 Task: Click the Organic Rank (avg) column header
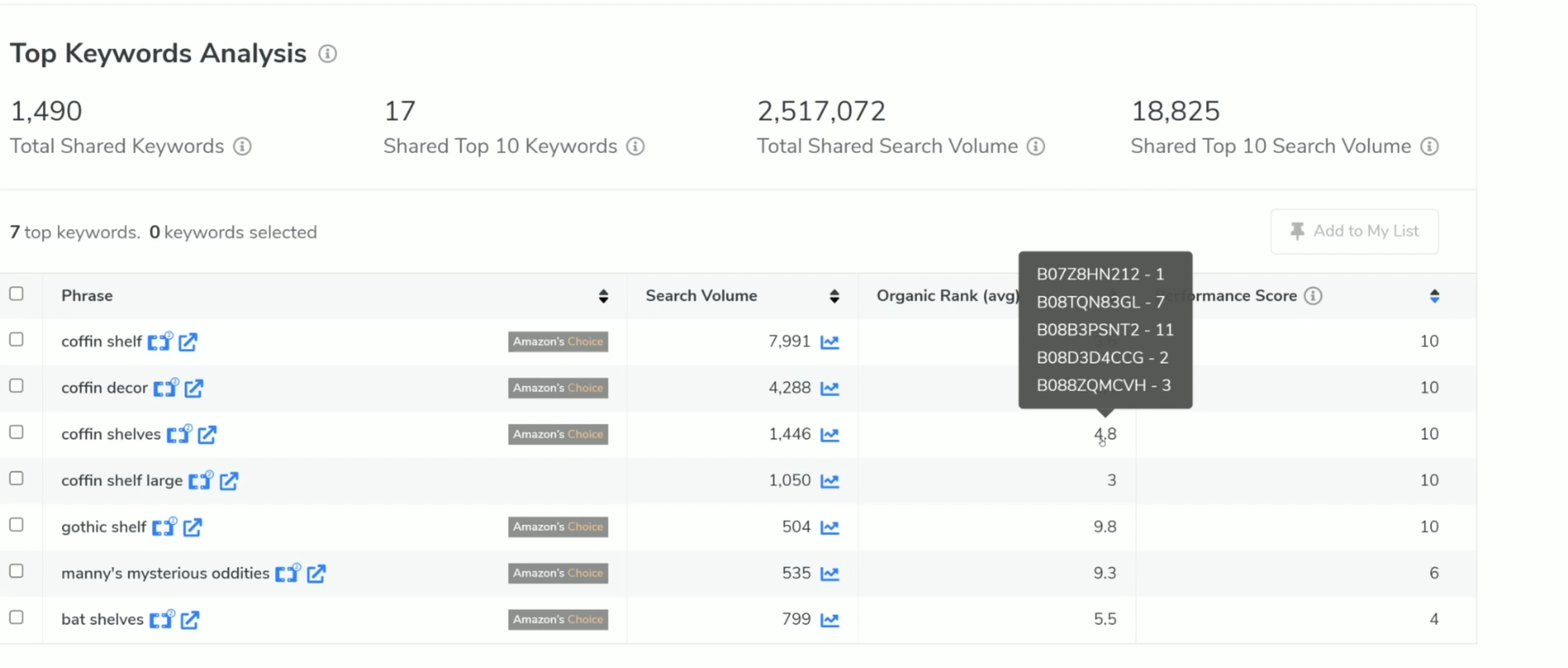947,296
